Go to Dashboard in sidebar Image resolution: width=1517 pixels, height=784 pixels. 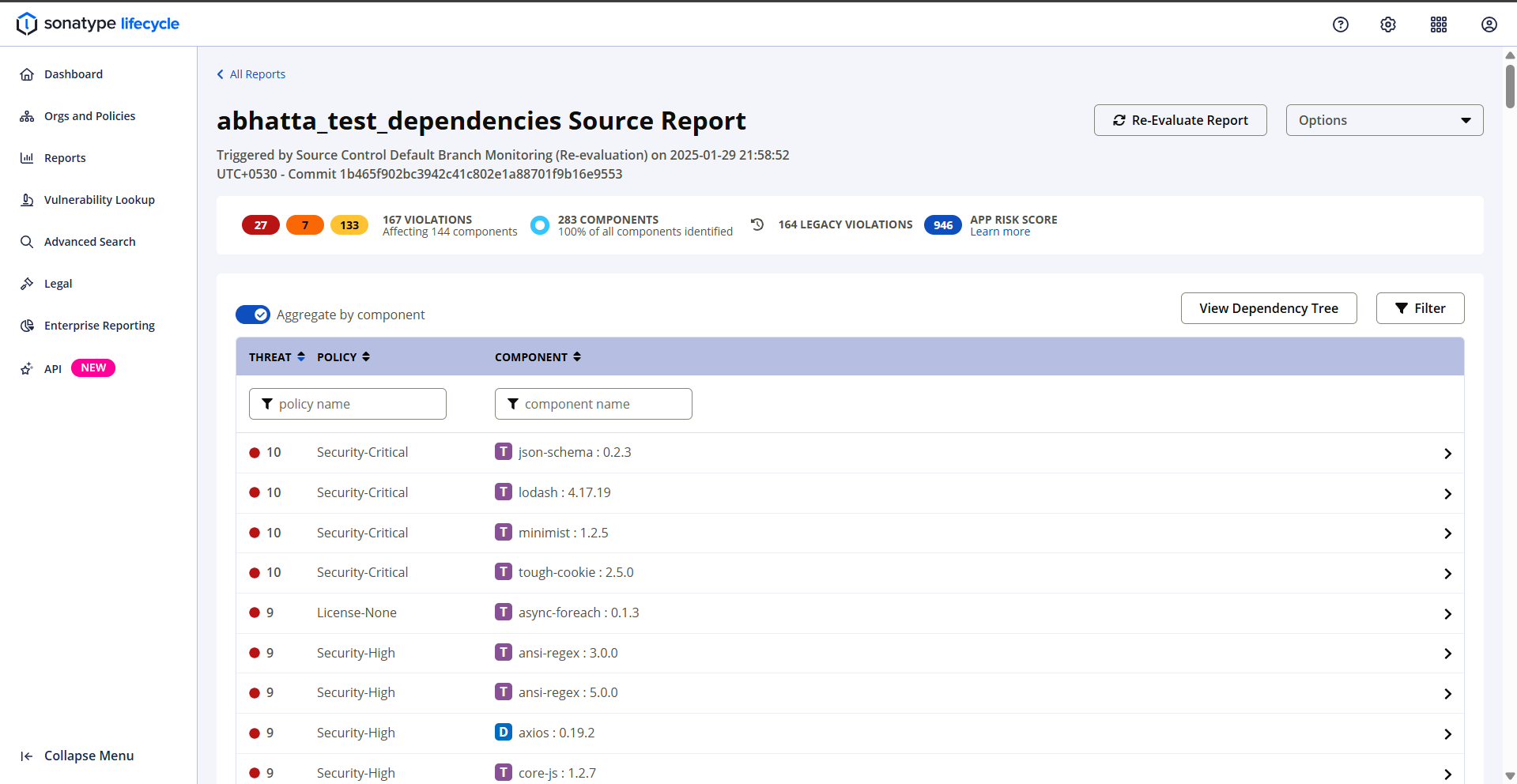click(x=74, y=74)
